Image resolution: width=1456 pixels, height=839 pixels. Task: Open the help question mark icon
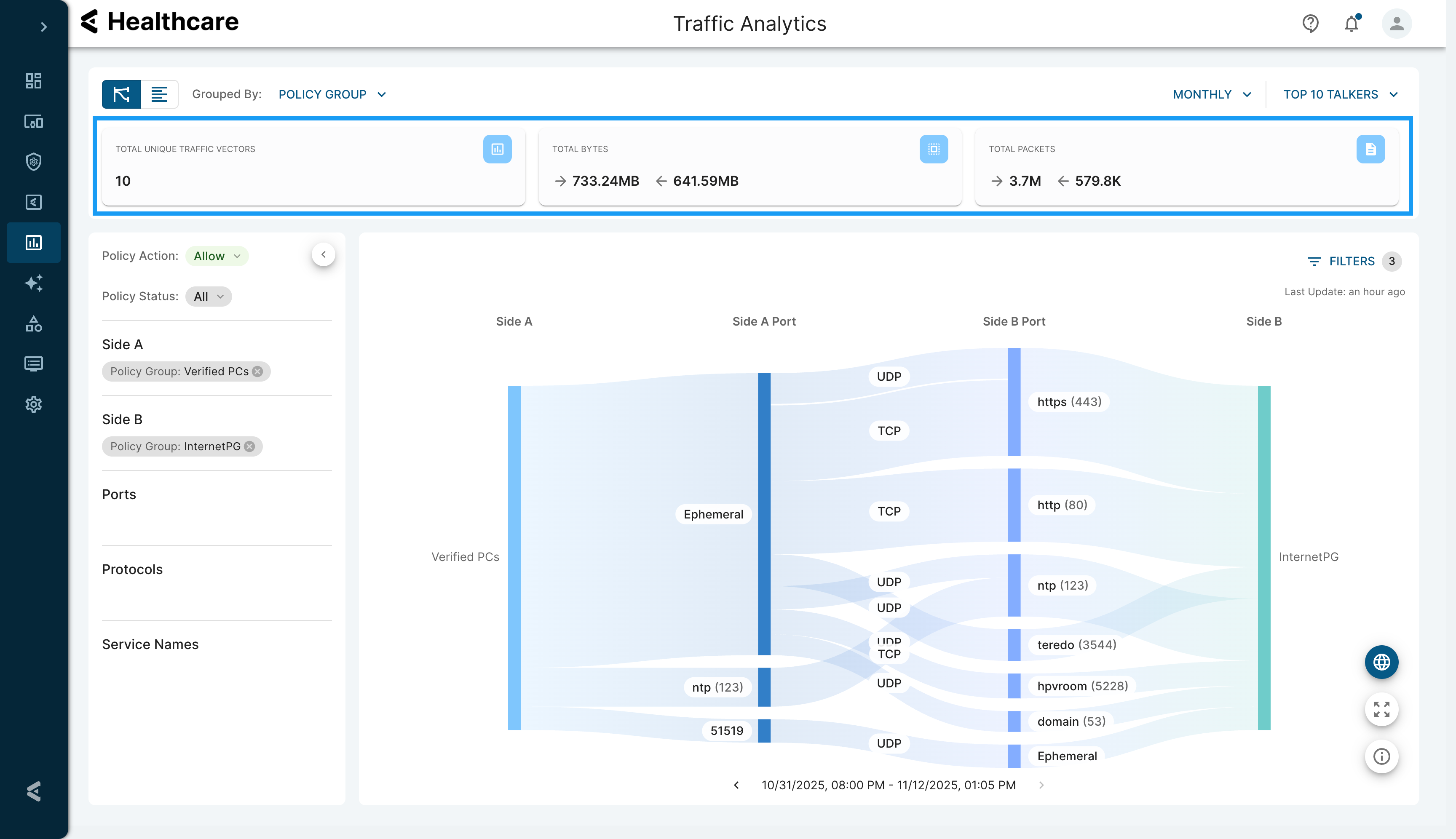[x=1310, y=24]
